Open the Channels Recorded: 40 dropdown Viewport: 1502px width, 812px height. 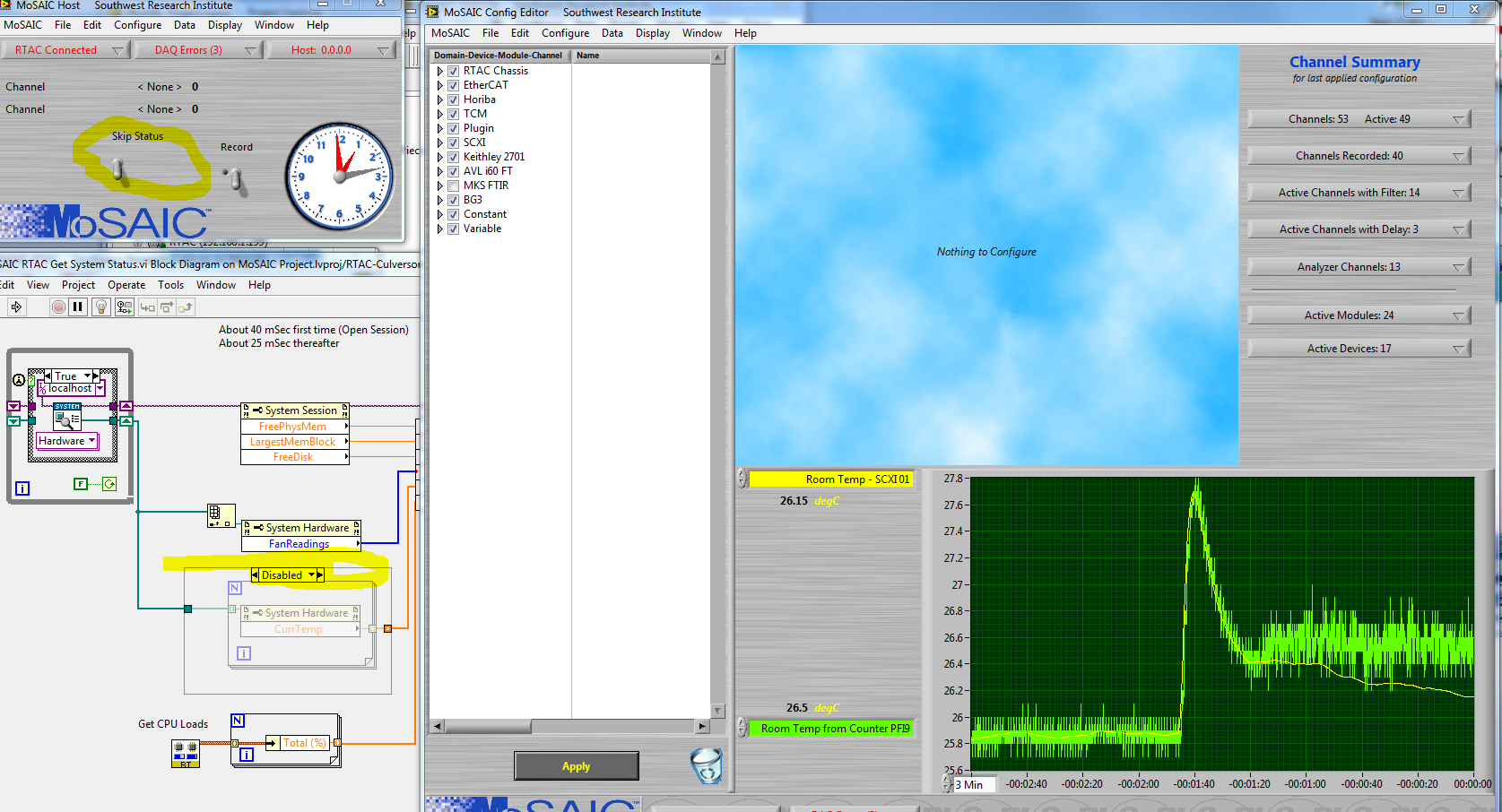pyautogui.click(x=1359, y=156)
